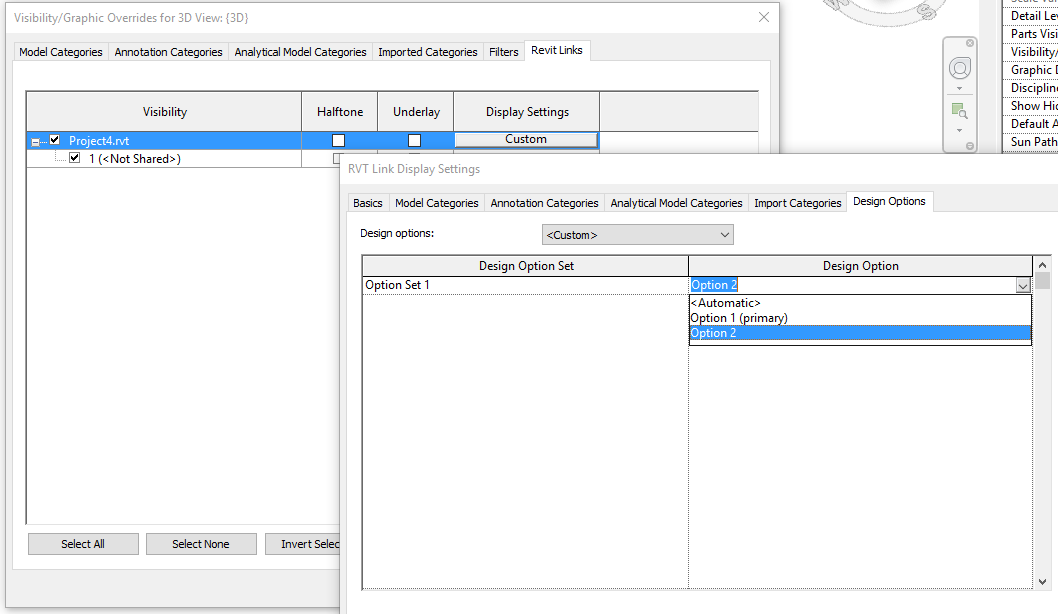The image size is (1058, 614).
Task: Open the arrow below the Zoom icon
Action: [x=959, y=131]
